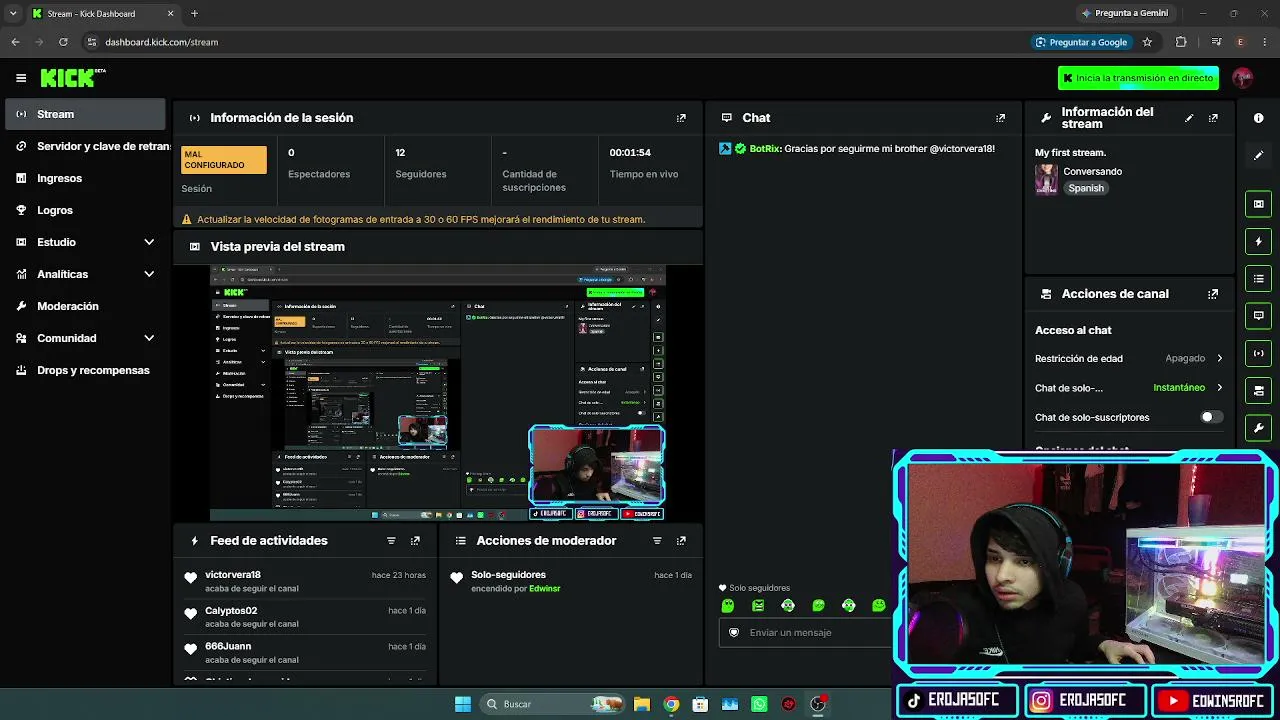The image size is (1280, 720).
Task: Open Microsoft Store from the taskbar
Action: coord(701,704)
